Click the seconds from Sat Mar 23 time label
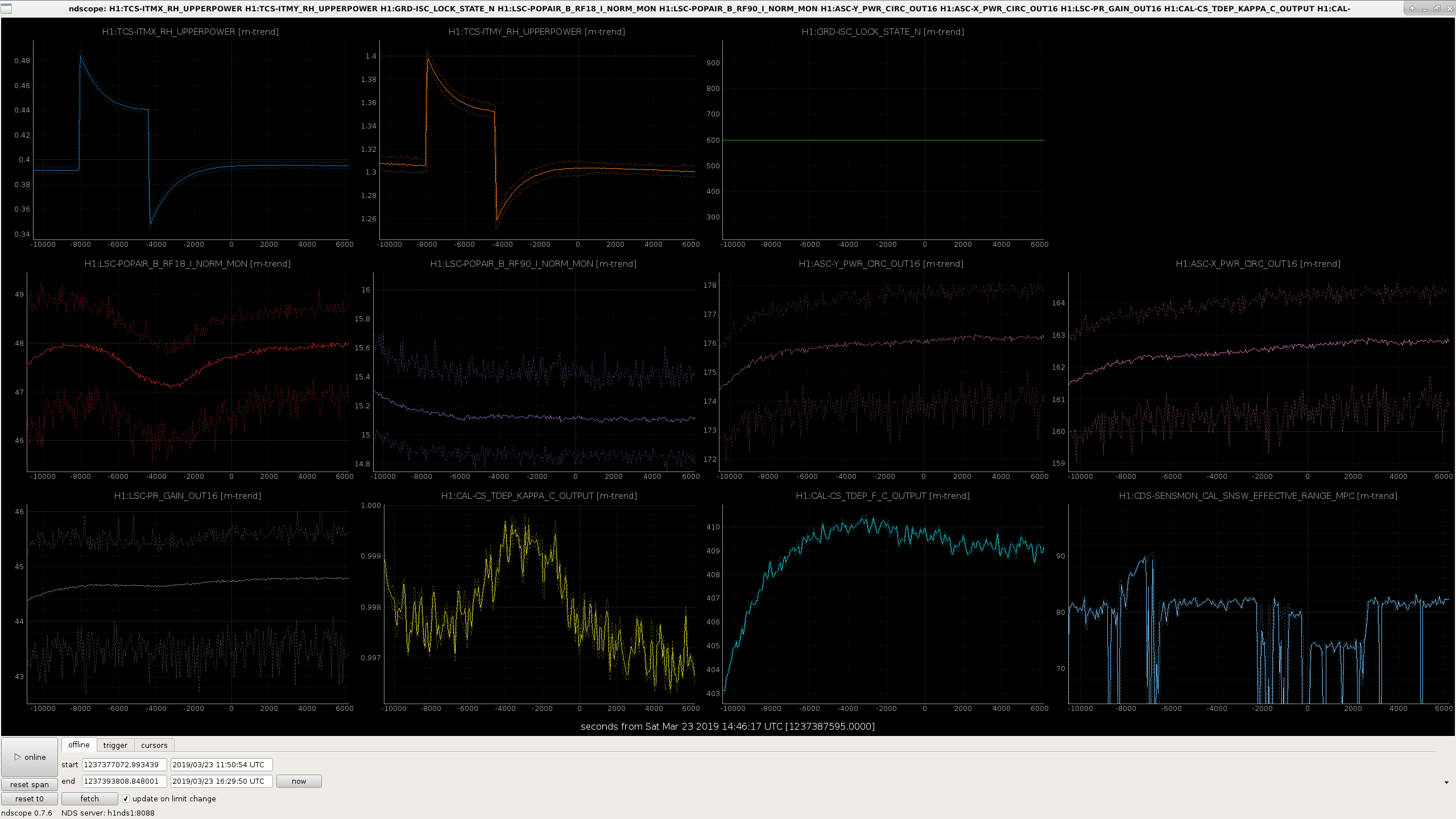Viewport: 1456px width, 819px height. (x=727, y=726)
